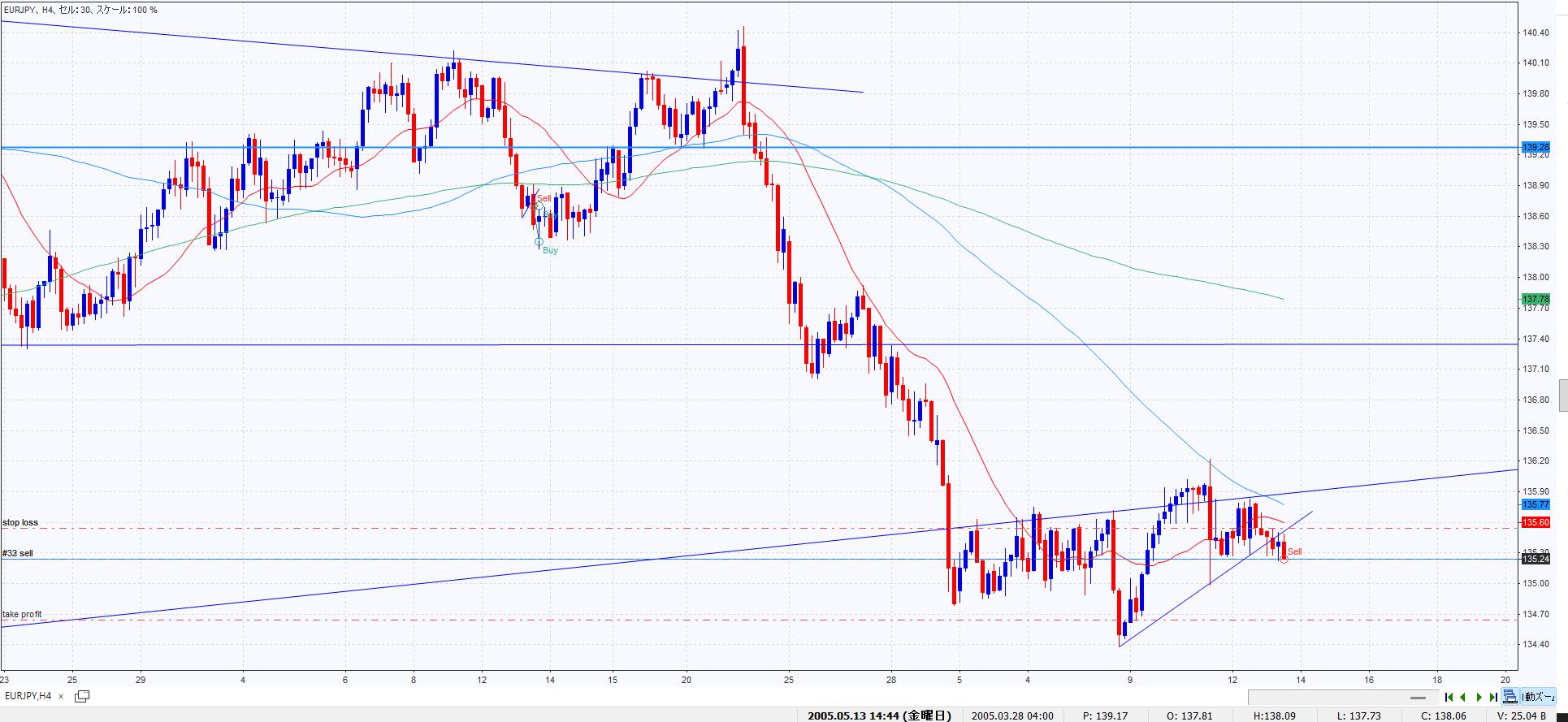Viewport: 1568px width, 722px height.
Task: Jump to the first bar of the chart
Action: tap(1449, 697)
